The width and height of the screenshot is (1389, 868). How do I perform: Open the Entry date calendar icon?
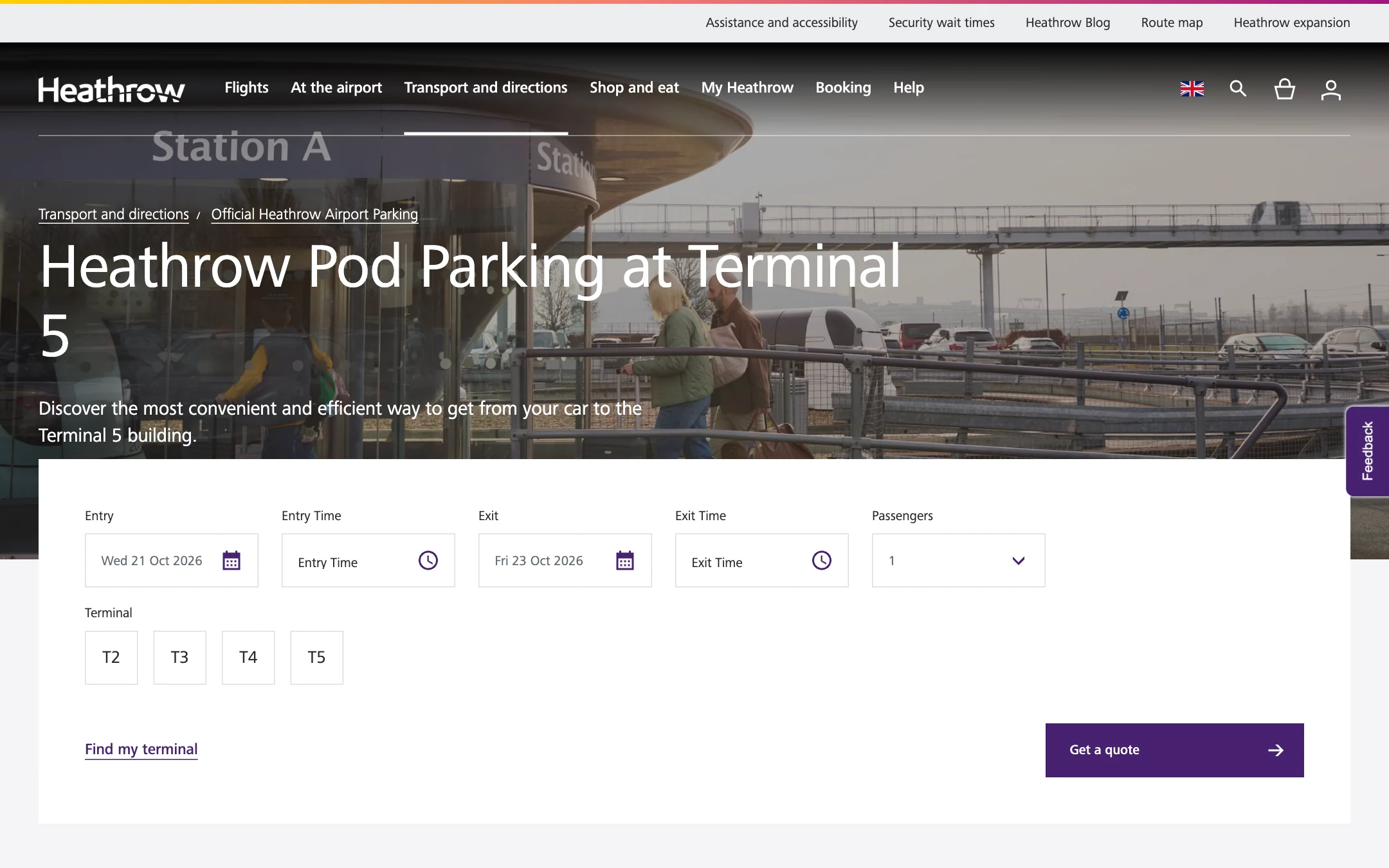(232, 561)
